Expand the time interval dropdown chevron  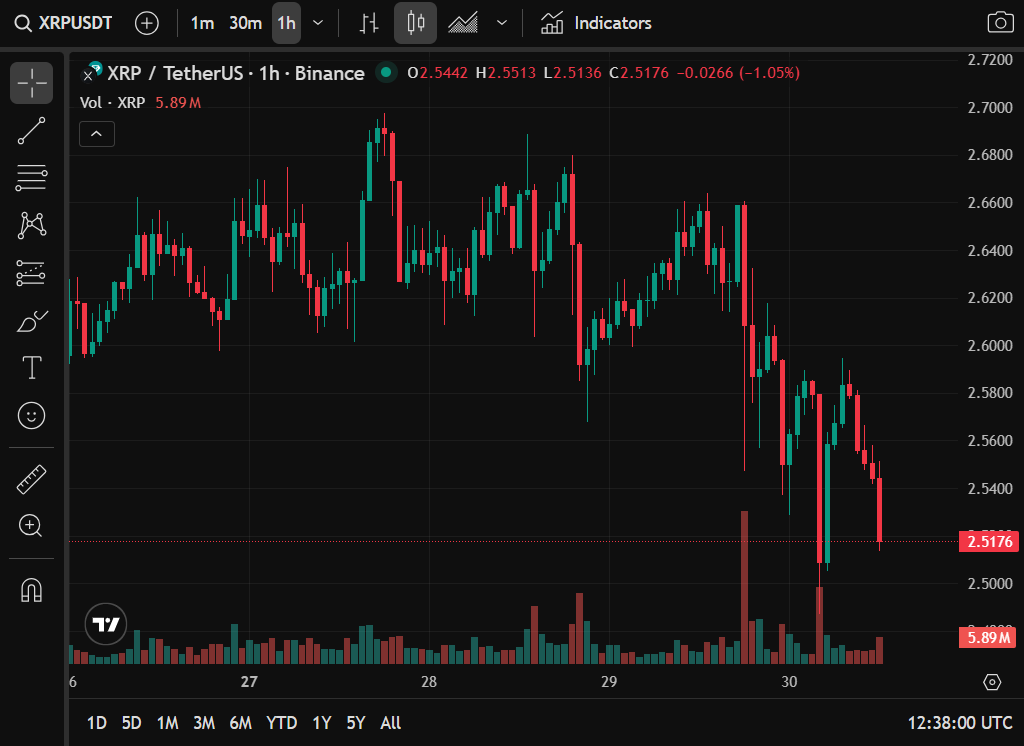[x=318, y=23]
